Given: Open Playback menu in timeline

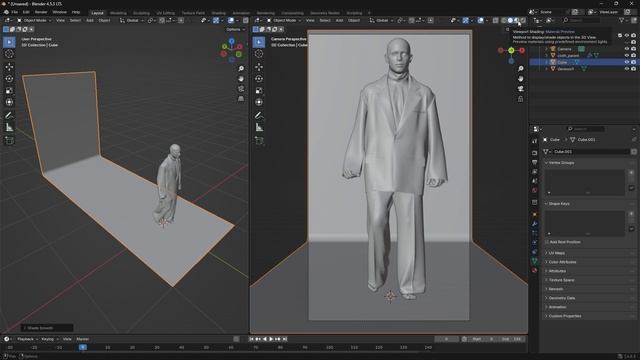Looking at the screenshot, I should coord(27,339).
